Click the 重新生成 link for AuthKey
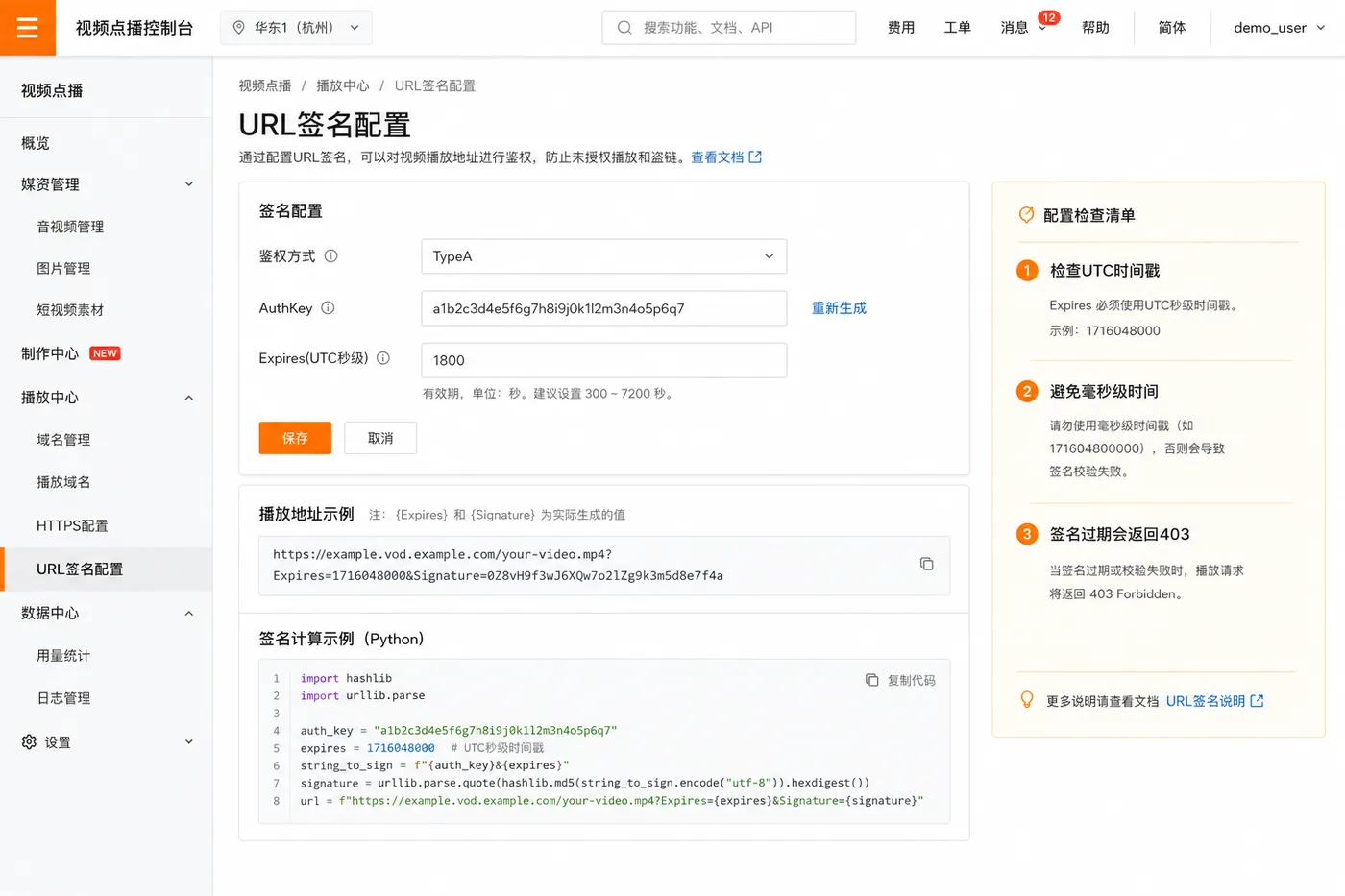1345x896 pixels. coord(839,308)
